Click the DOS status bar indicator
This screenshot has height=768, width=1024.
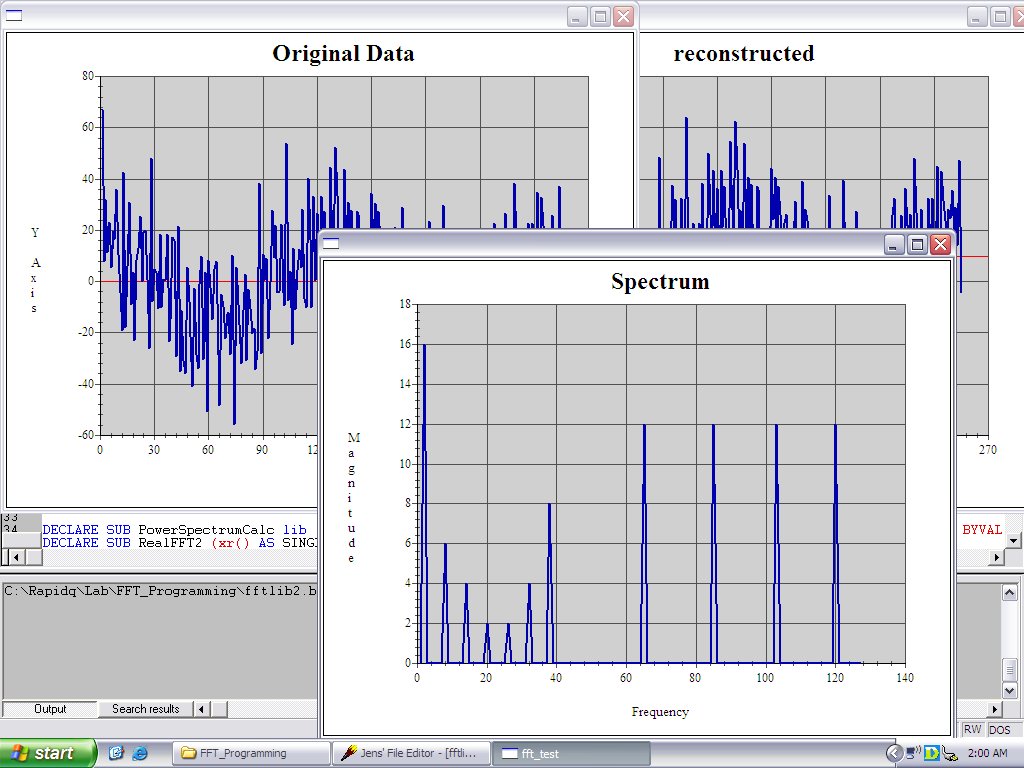coord(1001,730)
